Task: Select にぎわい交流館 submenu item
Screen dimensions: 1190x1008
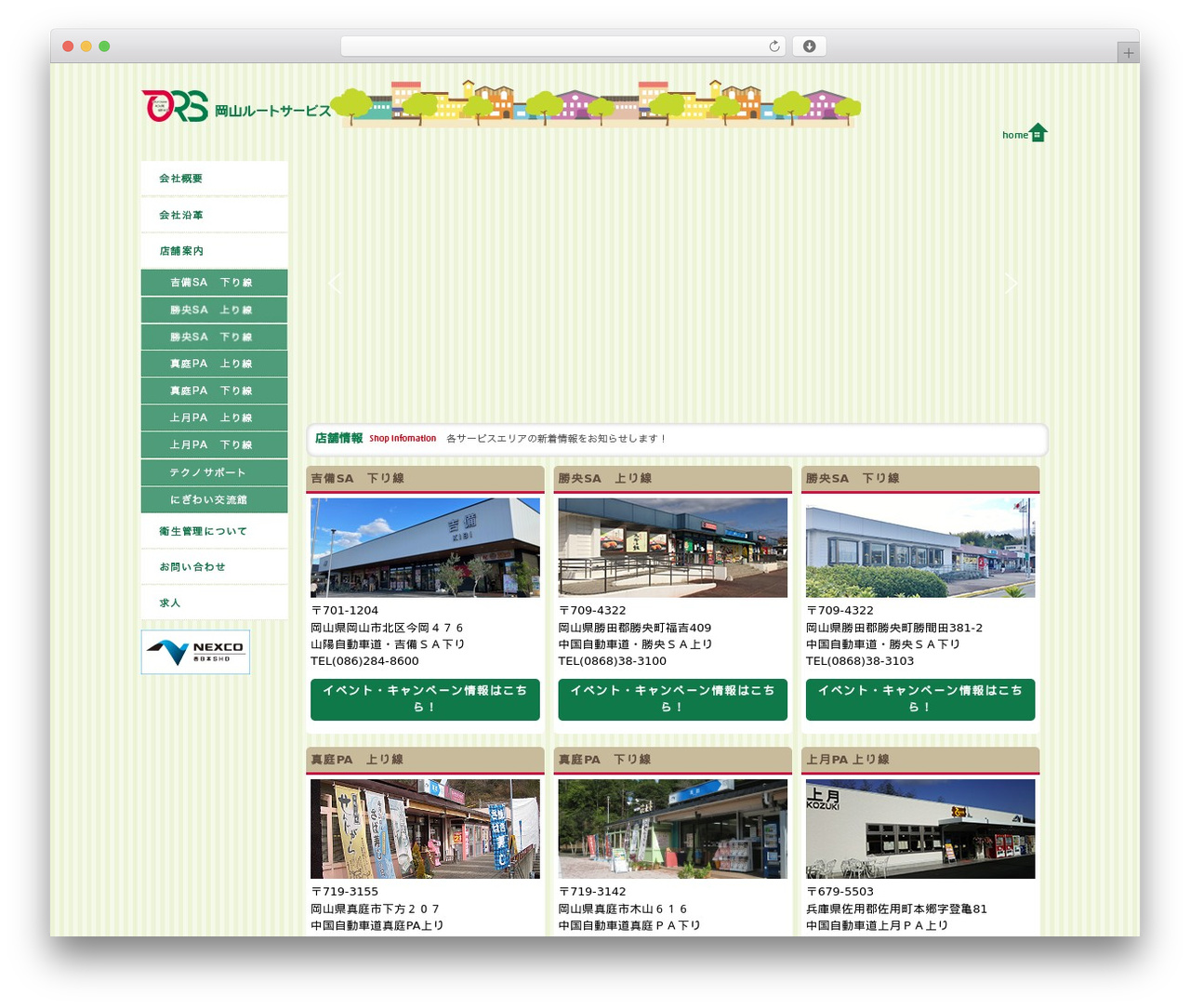Action: [214, 499]
